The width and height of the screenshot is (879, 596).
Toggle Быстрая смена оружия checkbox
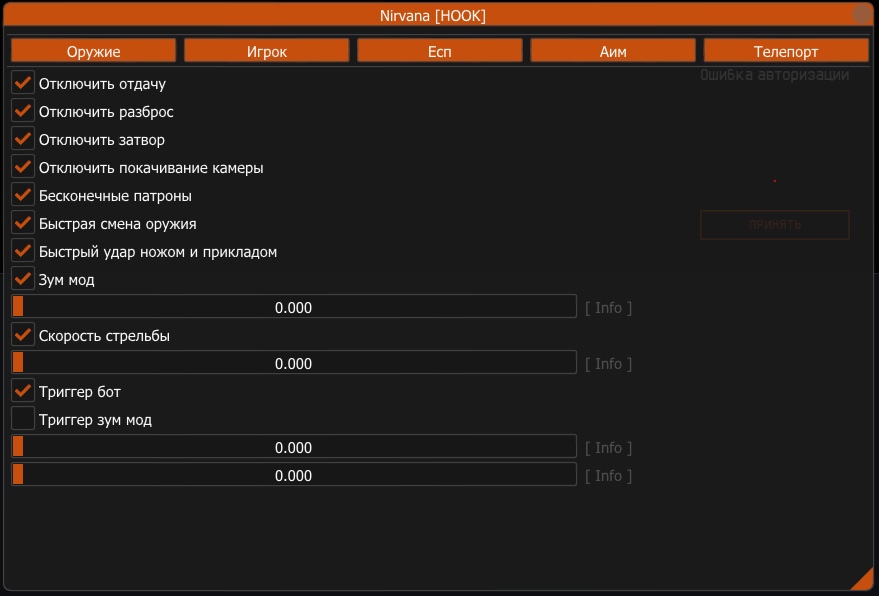23,223
